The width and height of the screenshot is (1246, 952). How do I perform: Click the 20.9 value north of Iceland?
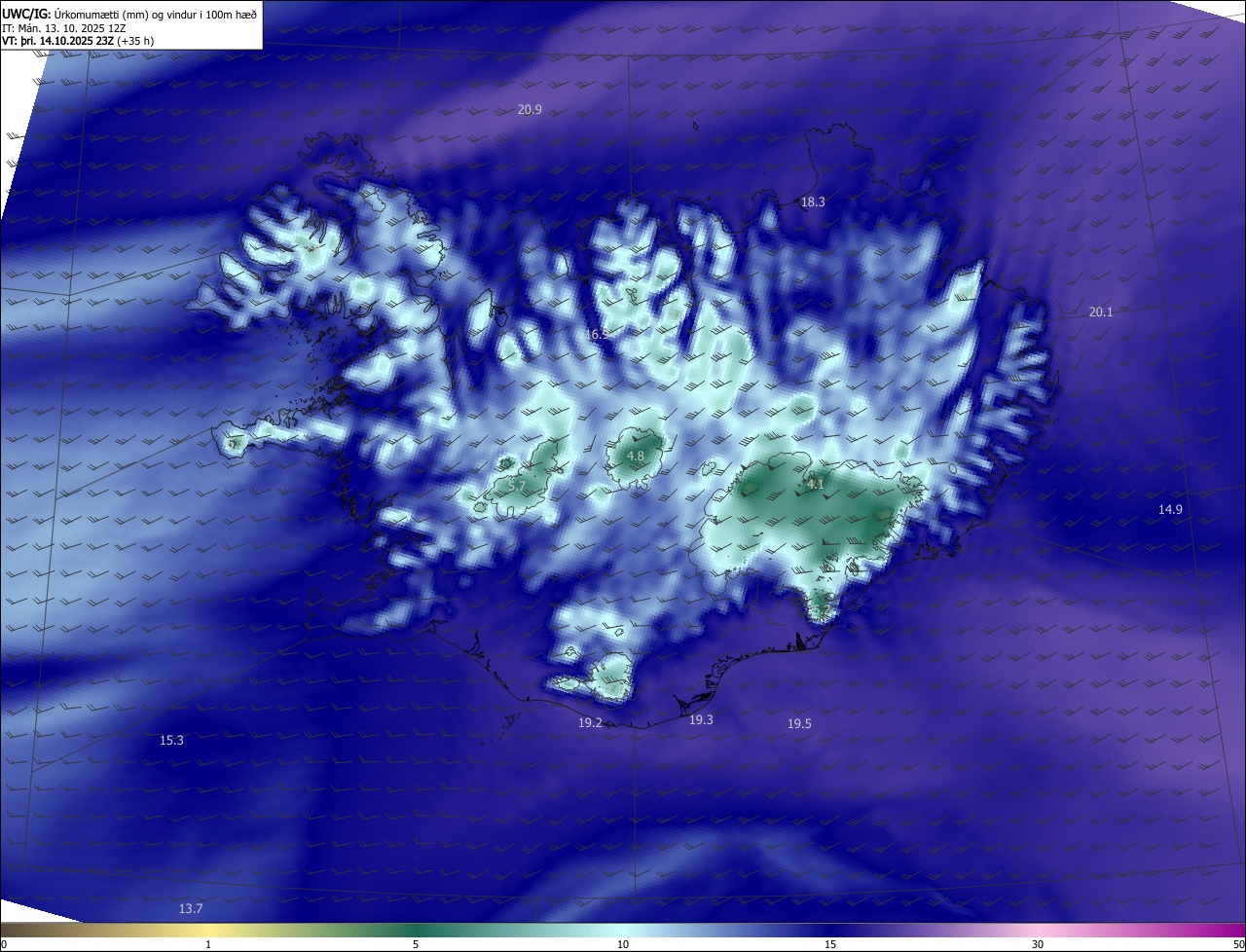click(x=530, y=110)
